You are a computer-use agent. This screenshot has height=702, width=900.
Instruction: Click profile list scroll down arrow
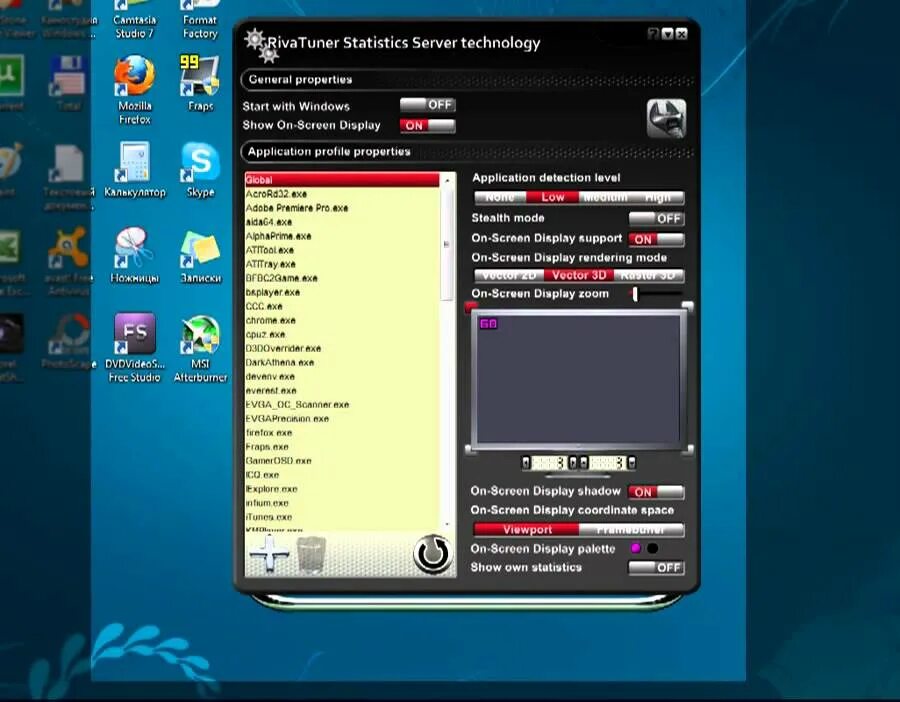[x=447, y=525]
